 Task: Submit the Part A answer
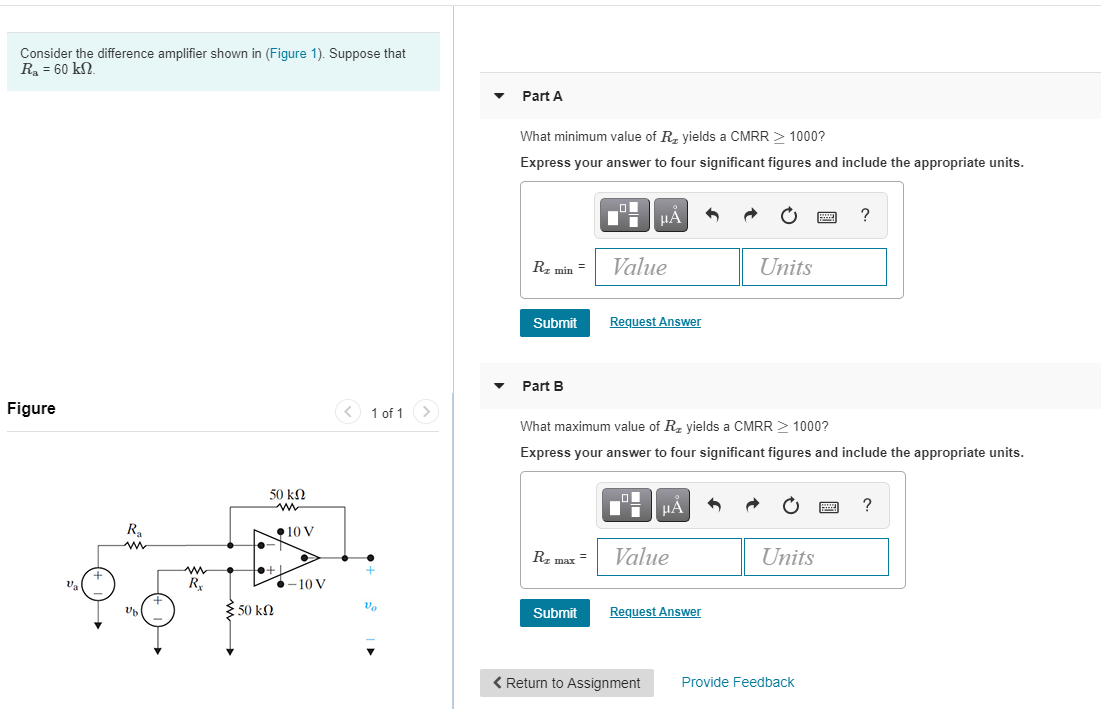tap(554, 322)
